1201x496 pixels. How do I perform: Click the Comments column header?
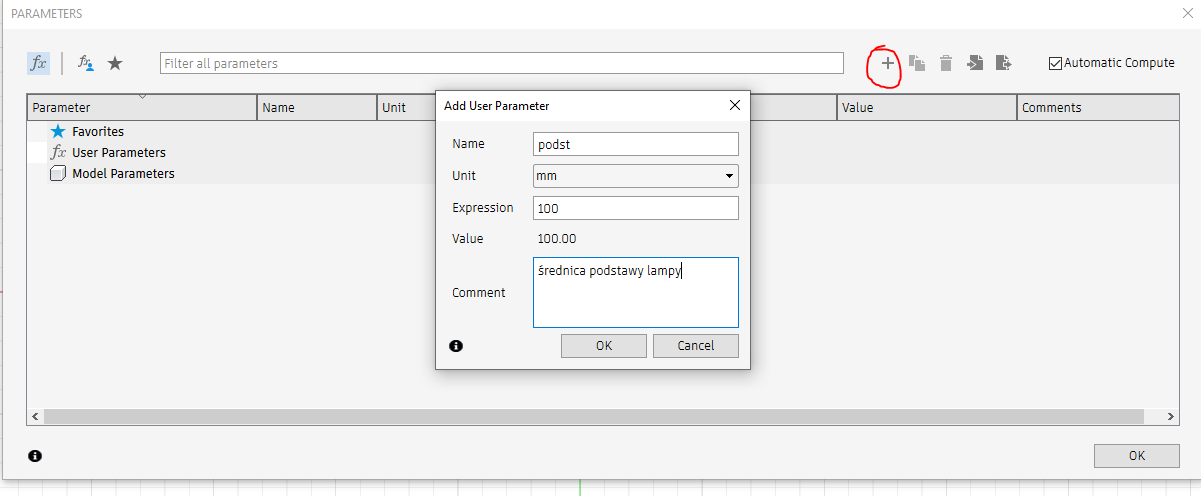(1098, 107)
